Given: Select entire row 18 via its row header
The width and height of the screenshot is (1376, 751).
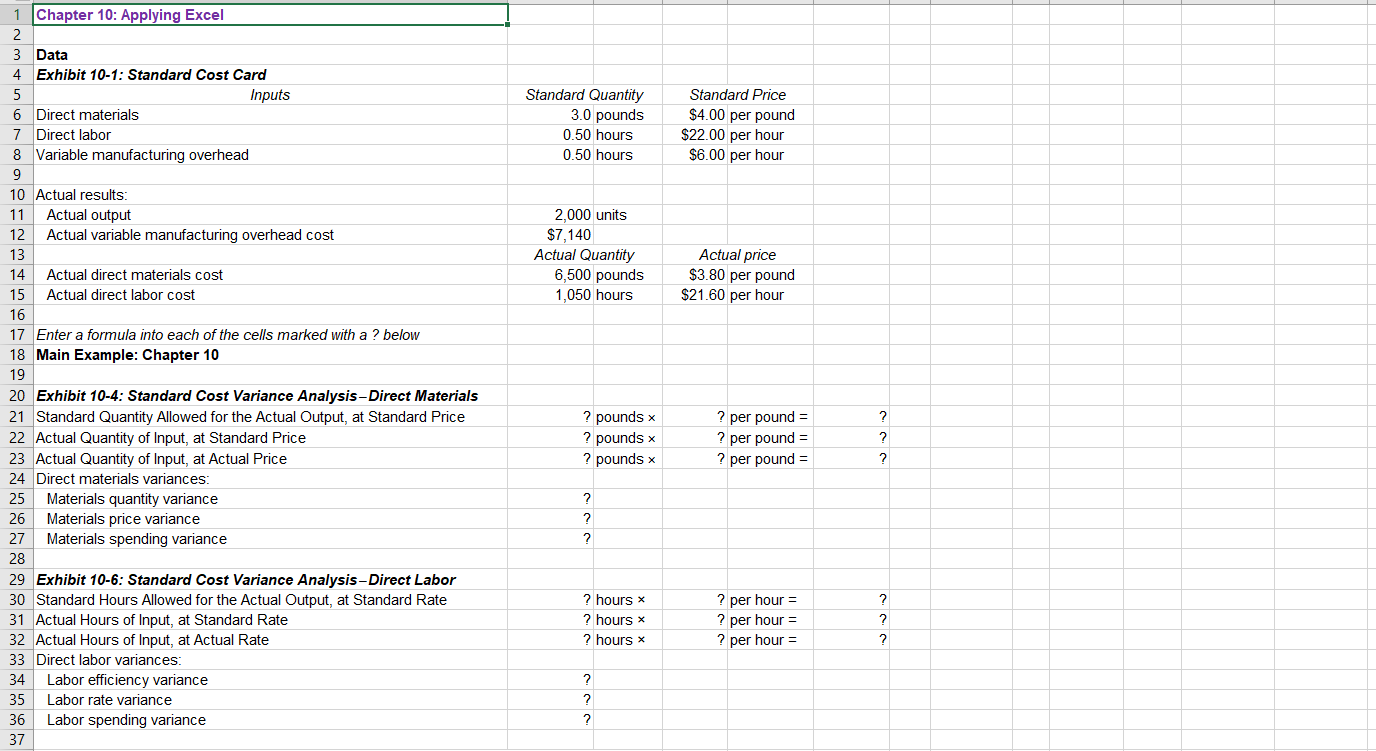Looking at the screenshot, I should point(16,355).
